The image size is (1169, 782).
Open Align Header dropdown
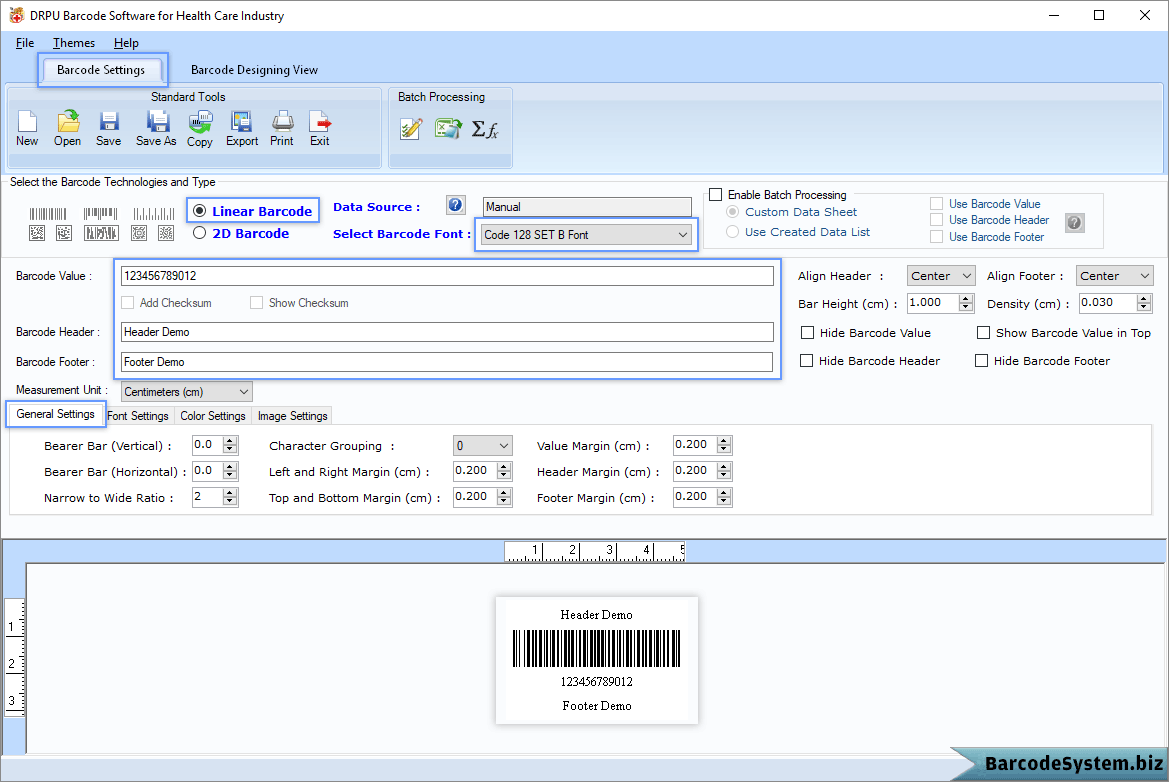[941, 276]
